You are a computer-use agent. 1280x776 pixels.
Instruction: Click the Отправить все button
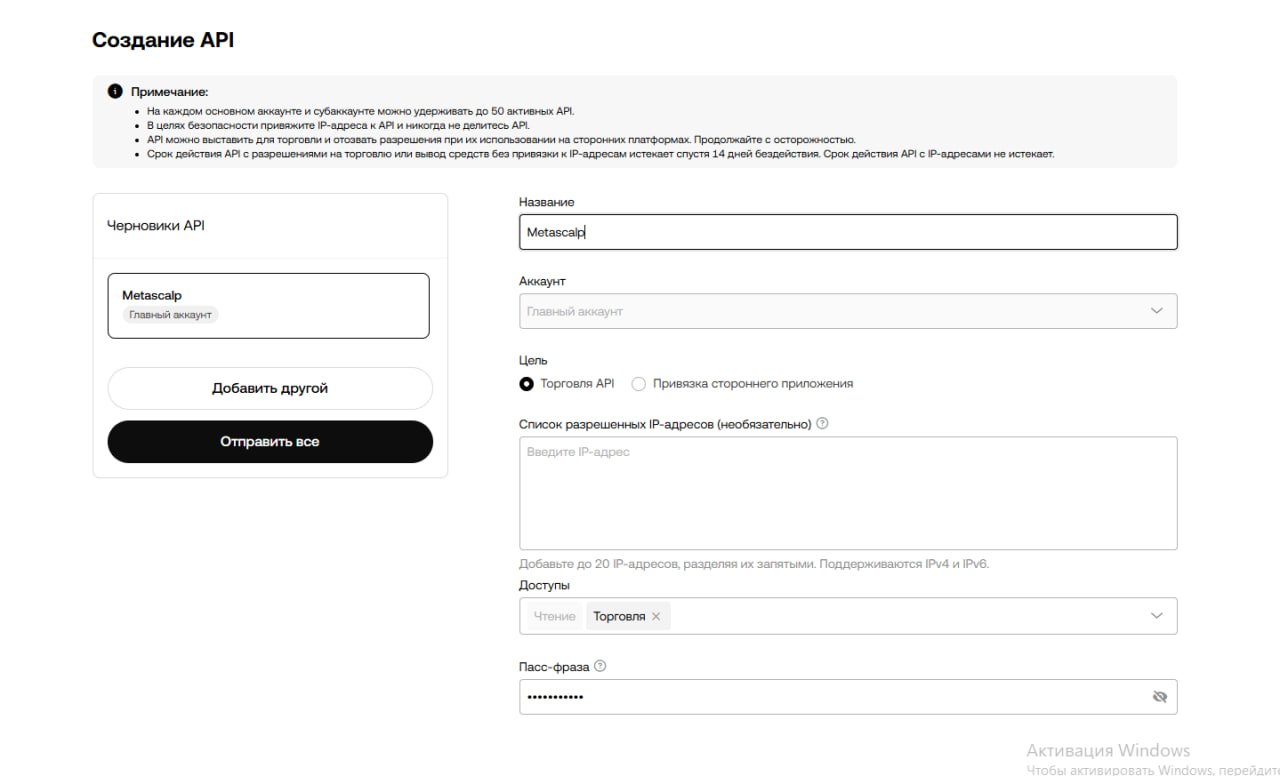point(270,441)
